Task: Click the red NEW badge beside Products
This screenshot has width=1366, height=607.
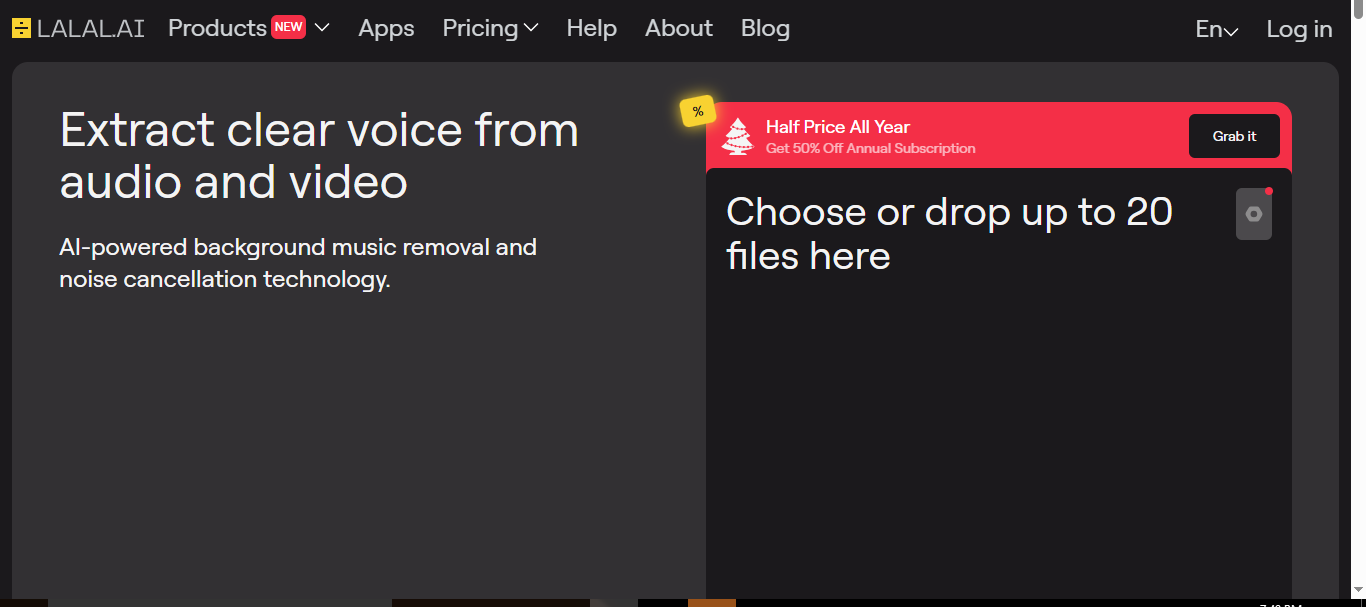Action: (288, 28)
